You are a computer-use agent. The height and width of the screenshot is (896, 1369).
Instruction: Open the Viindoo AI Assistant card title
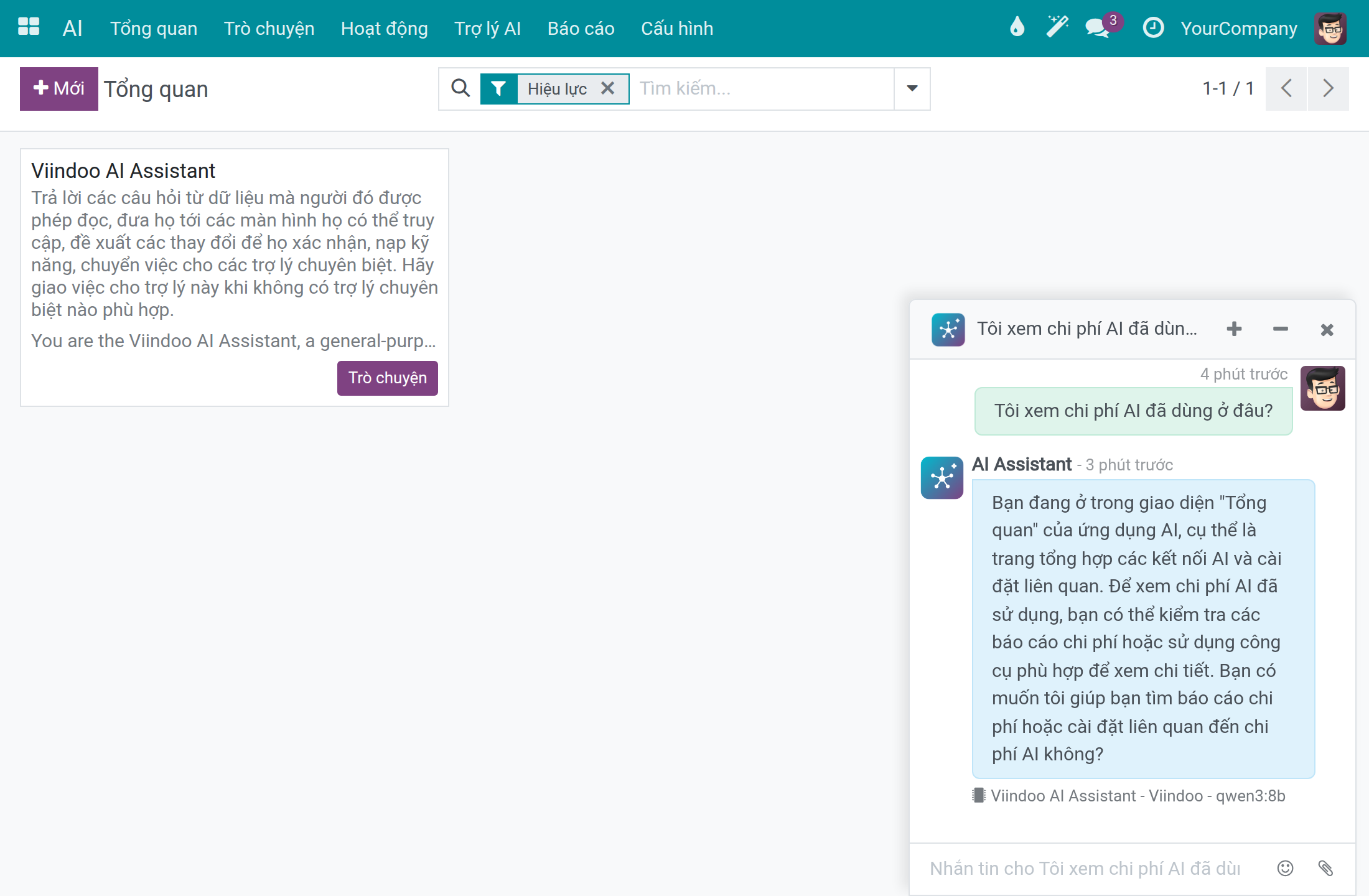click(123, 170)
